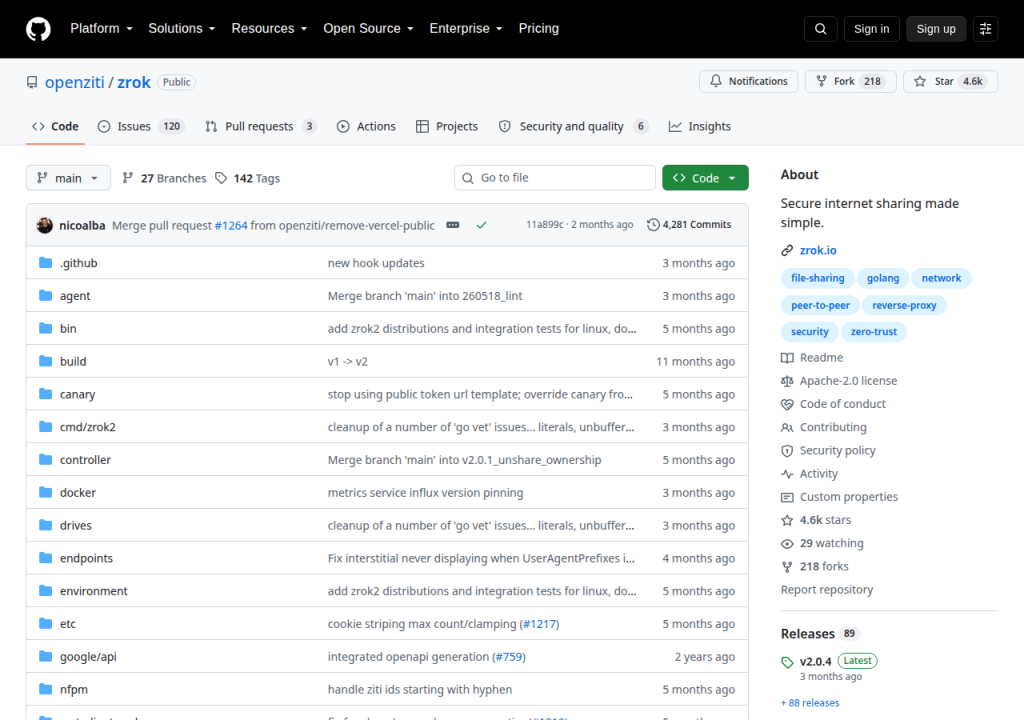The height and width of the screenshot is (720, 1024).
Task: Open the nicoalba avatar image
Action: point(44,225)
